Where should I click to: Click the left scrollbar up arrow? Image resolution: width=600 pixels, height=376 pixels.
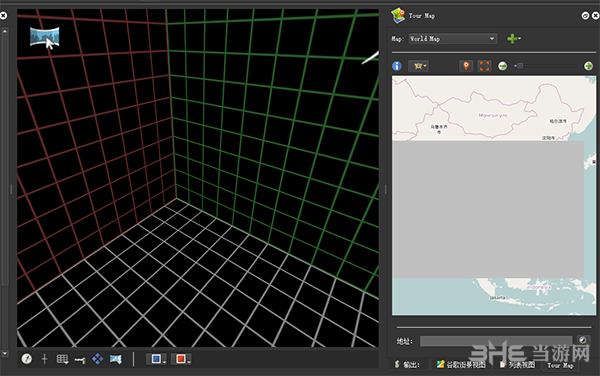coord(5,31)
